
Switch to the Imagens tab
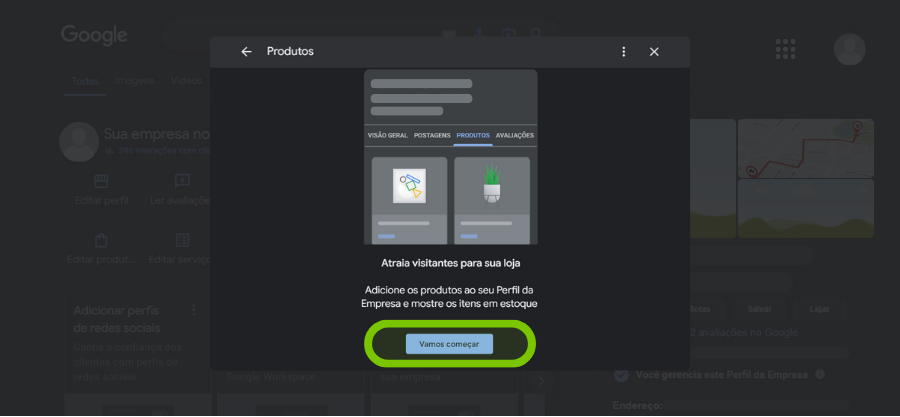[134, 81]
